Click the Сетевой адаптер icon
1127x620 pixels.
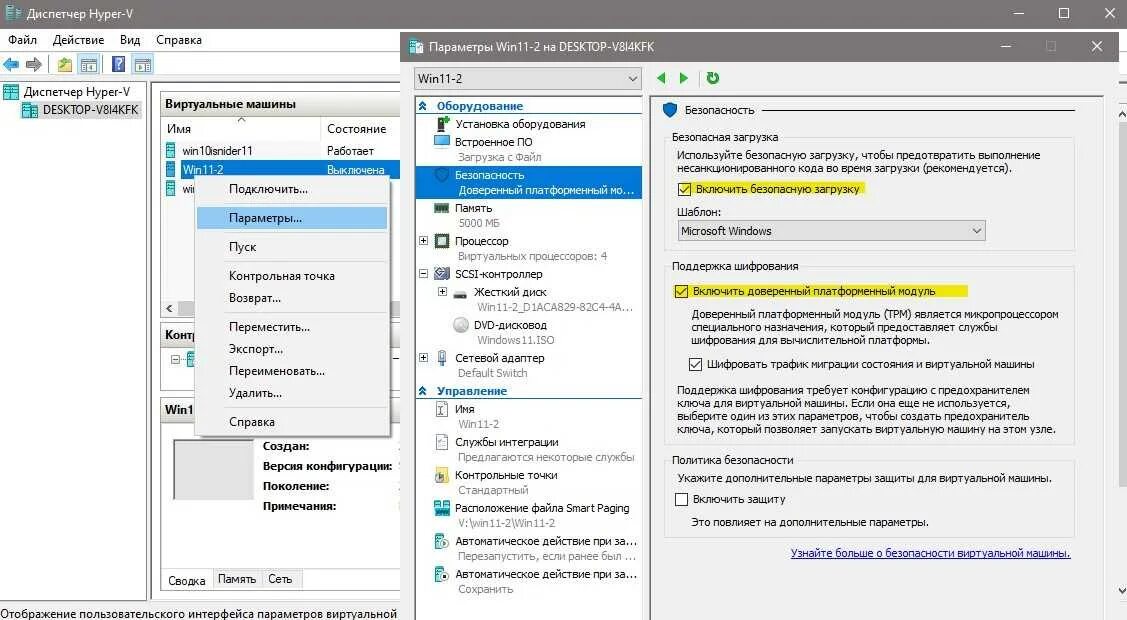point(442,358)
